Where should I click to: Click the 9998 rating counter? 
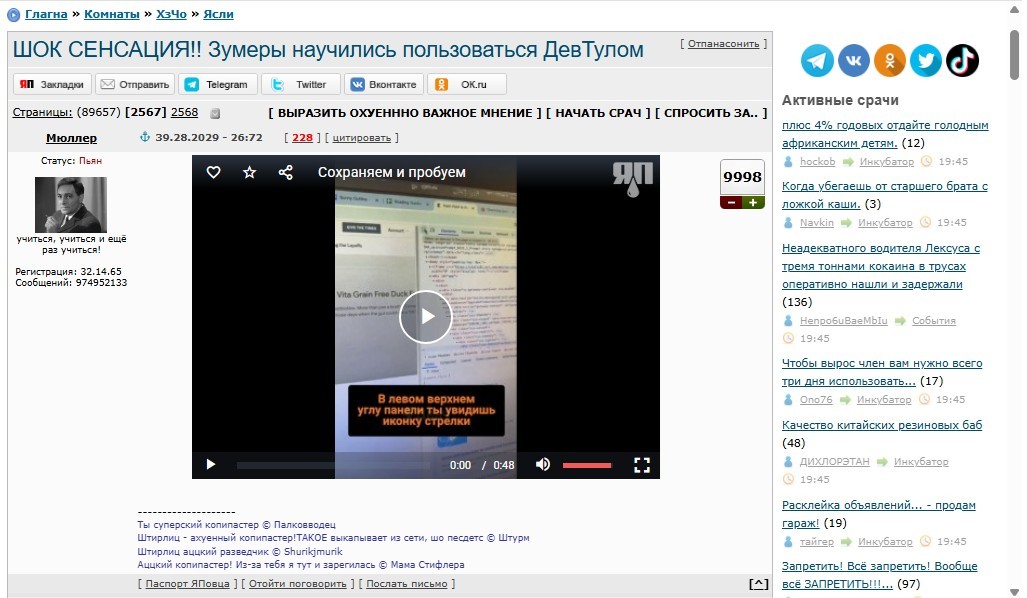pyautogui.click(x=742, y=178)
